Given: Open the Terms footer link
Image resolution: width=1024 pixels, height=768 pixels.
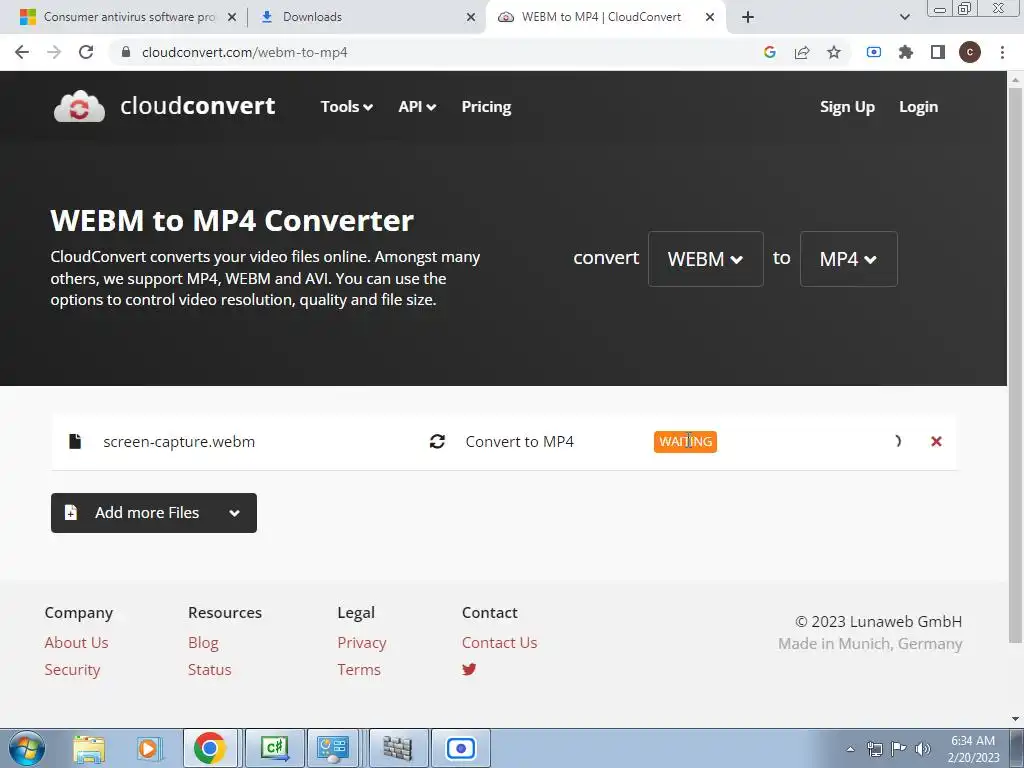Looking at the screenshot, I should pos(359,669).
